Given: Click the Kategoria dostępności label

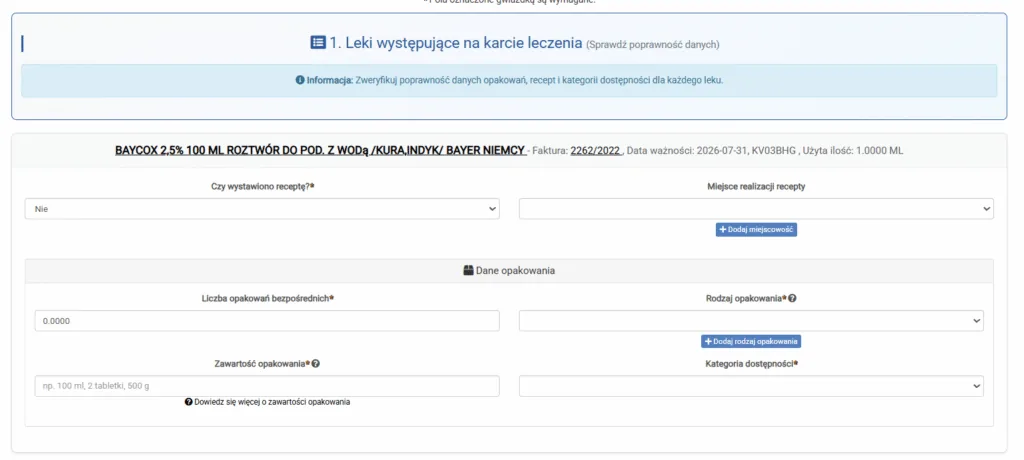Looking at the screenshot, I should tap(752, 363).
